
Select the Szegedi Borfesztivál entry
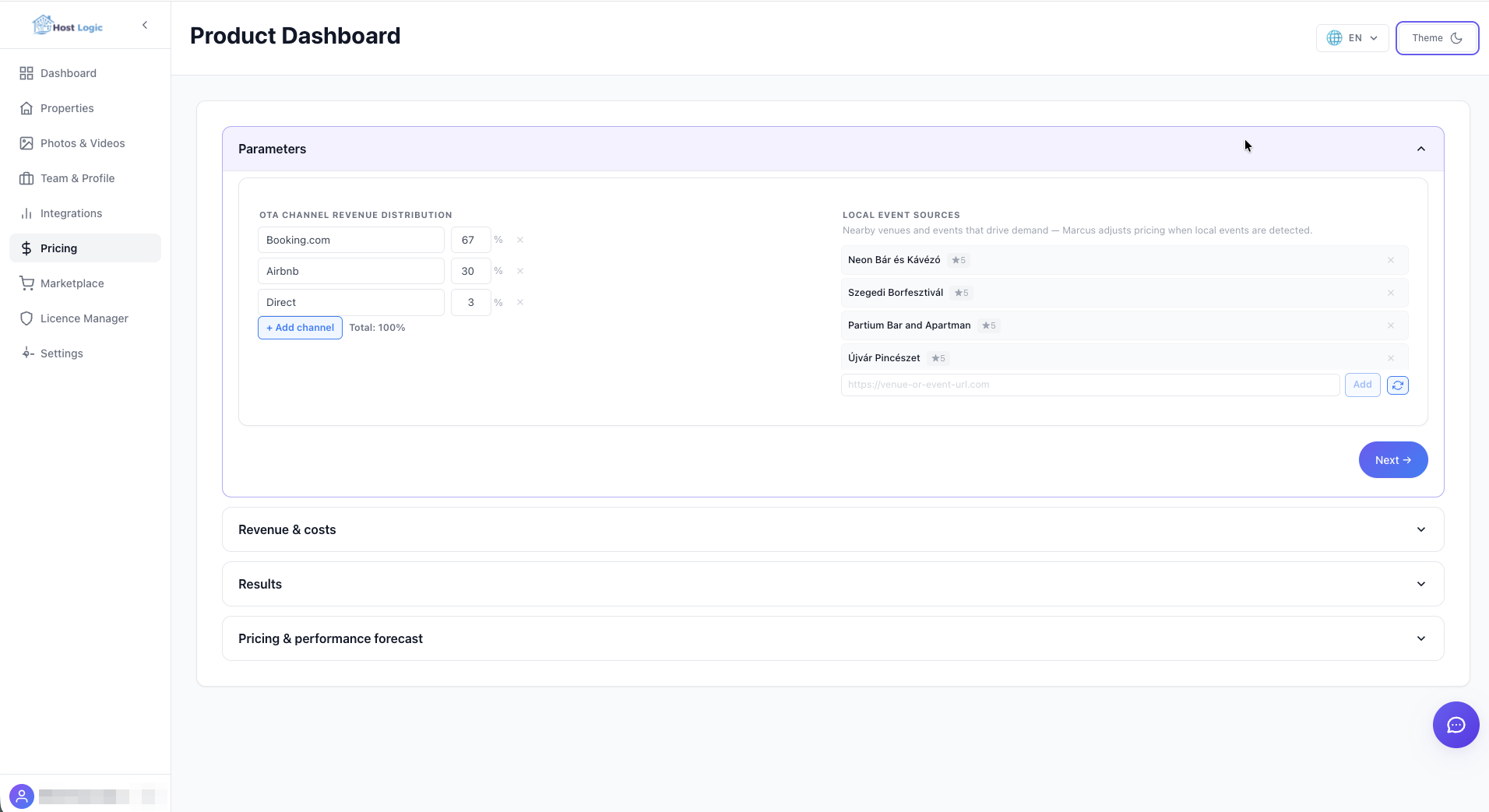tap(1125, 293)
